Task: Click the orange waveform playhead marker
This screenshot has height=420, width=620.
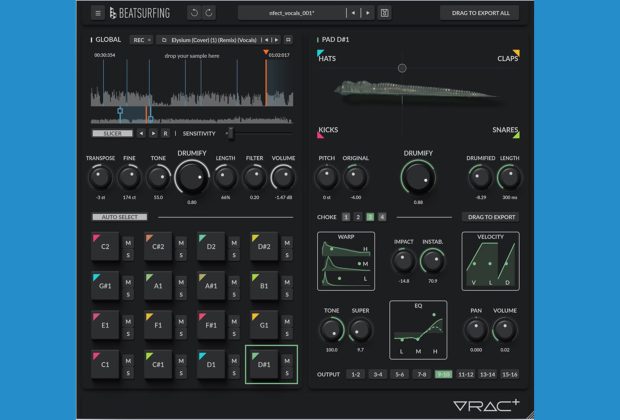Action: [x=266, y=53]
